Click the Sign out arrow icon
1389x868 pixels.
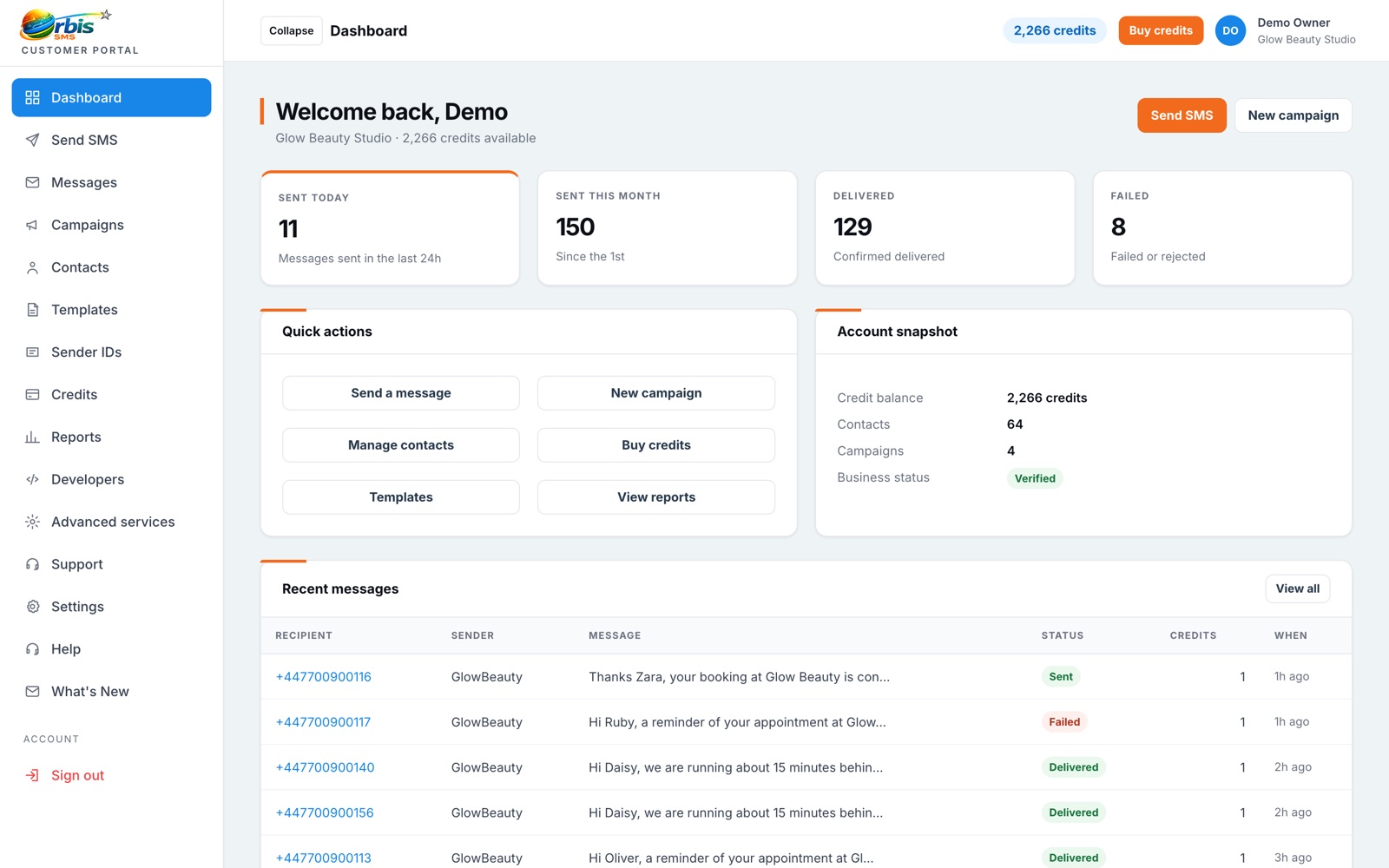pos(32,775)
